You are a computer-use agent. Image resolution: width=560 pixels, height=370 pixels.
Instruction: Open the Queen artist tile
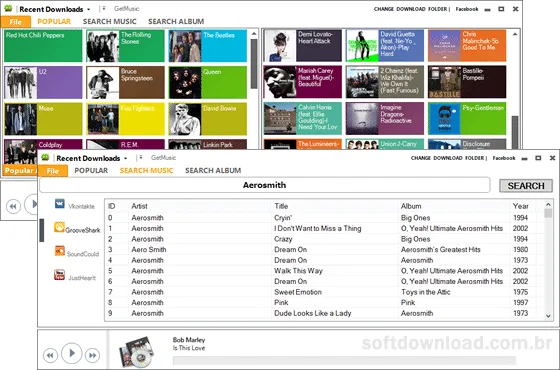[208, 82]
